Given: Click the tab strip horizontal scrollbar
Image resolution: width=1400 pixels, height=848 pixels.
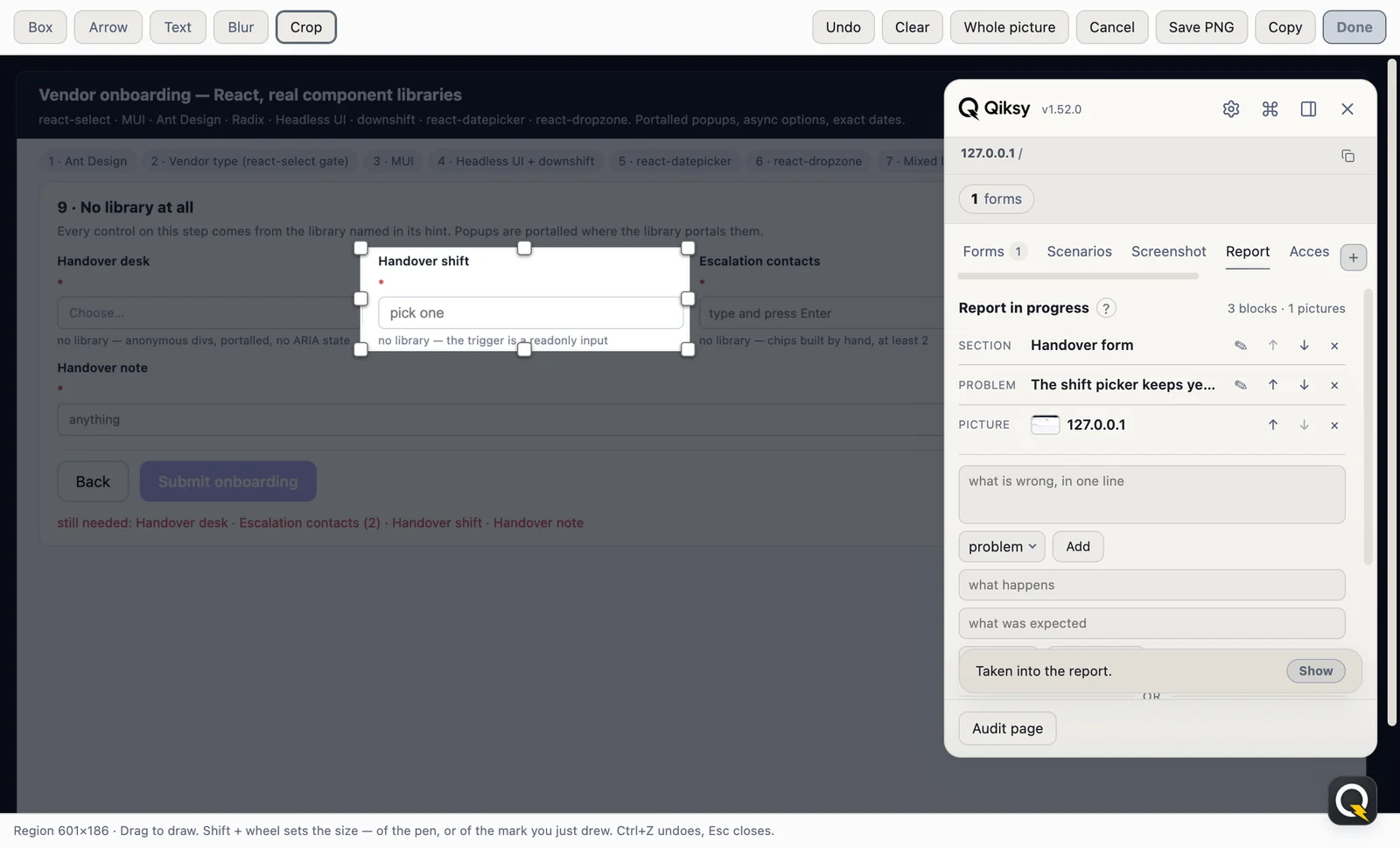Looking at the screenshot, I should coord(1078,277).
